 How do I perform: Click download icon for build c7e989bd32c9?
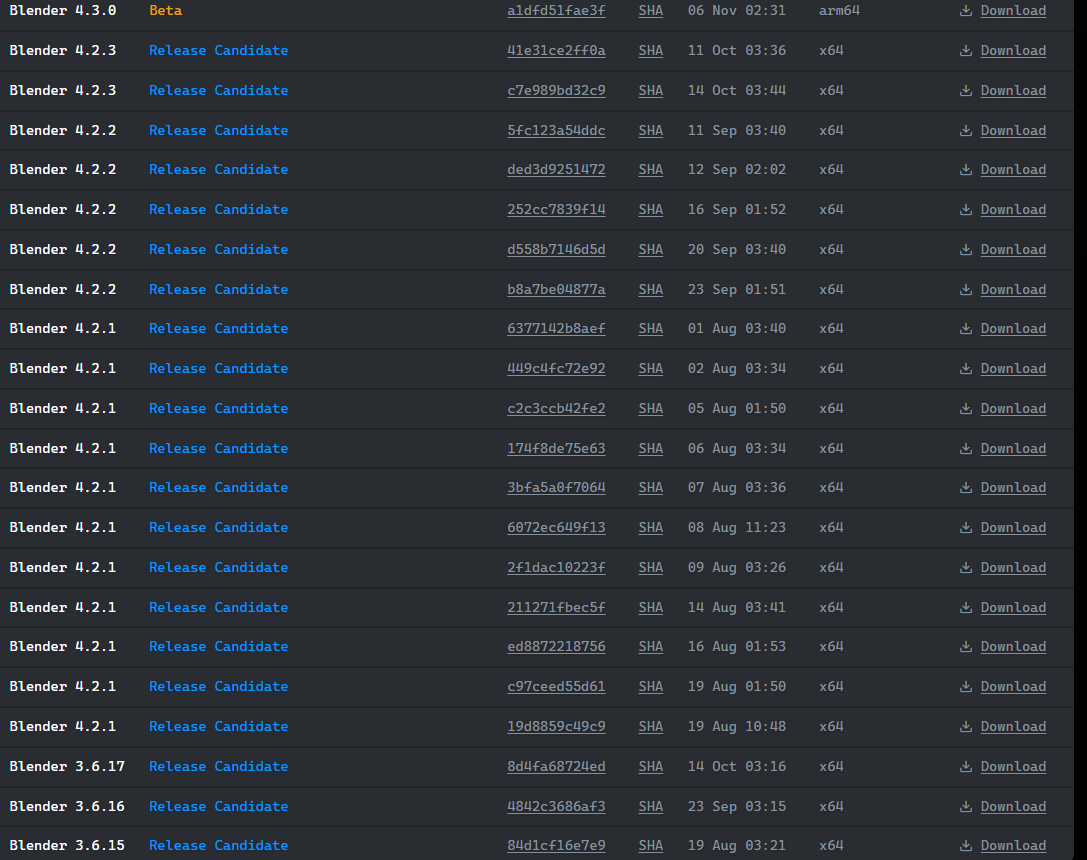(966, 91)
